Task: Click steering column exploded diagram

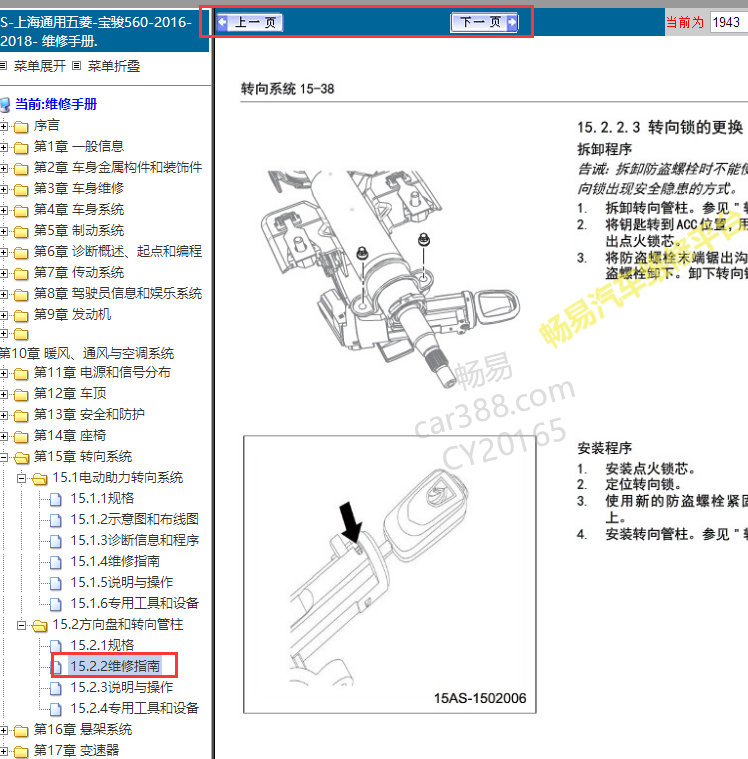Action: [x=392, y=278]
